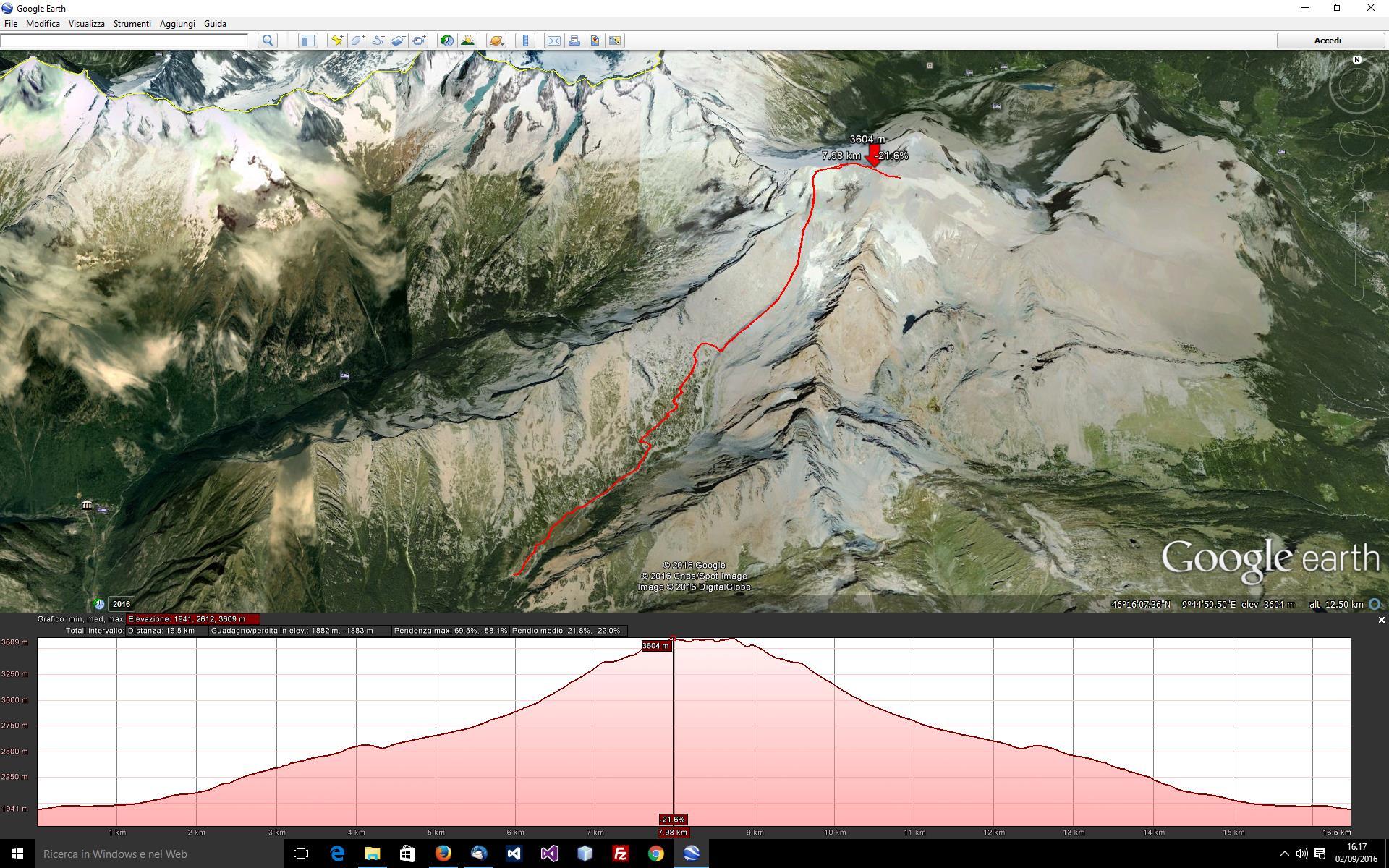Image resolution: width=1389 pixels, height=868 pixels.
Task: Click the email envelope icon
Action: [x=553, y=41]
